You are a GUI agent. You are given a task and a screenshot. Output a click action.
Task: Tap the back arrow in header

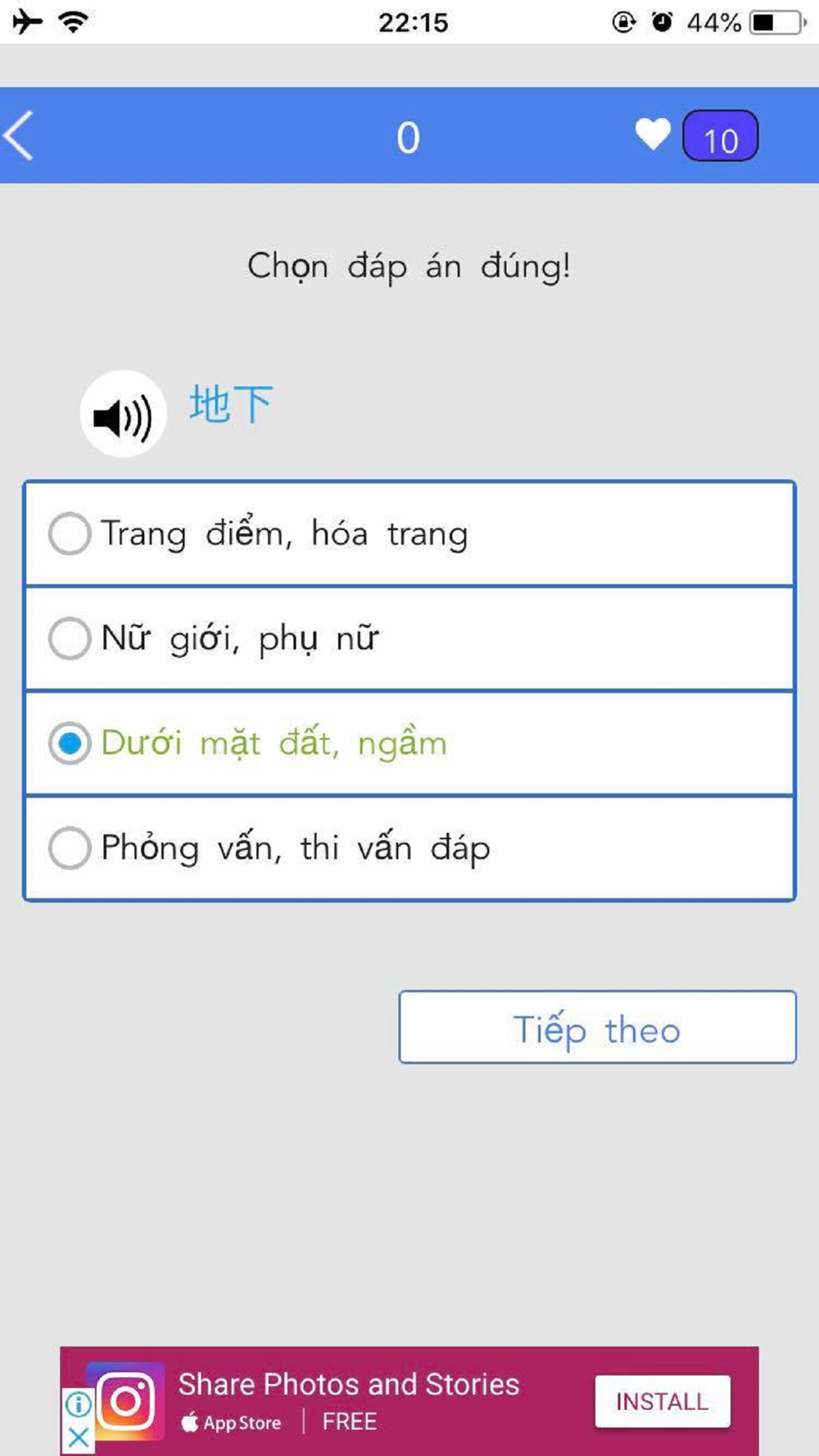point(20,135)
